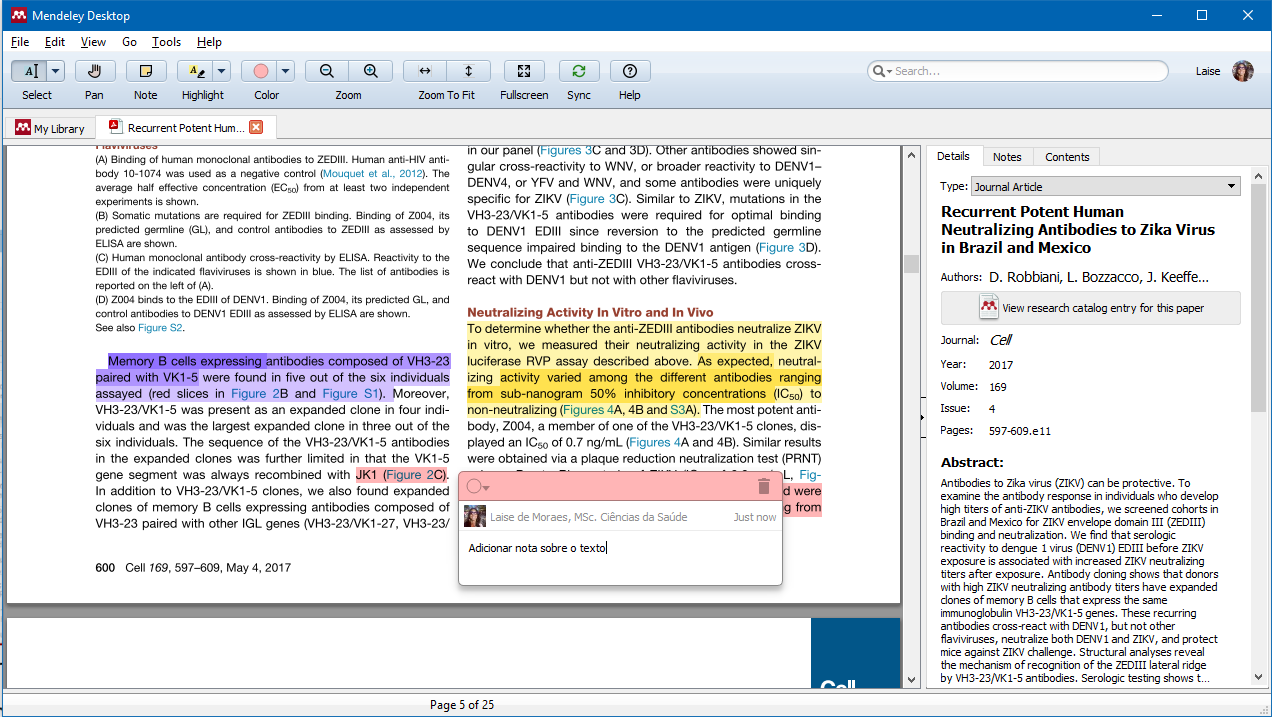The image size is (1272, 717).
Task: Click the Journal value Cell
Action: click(x=1001, y=340)
